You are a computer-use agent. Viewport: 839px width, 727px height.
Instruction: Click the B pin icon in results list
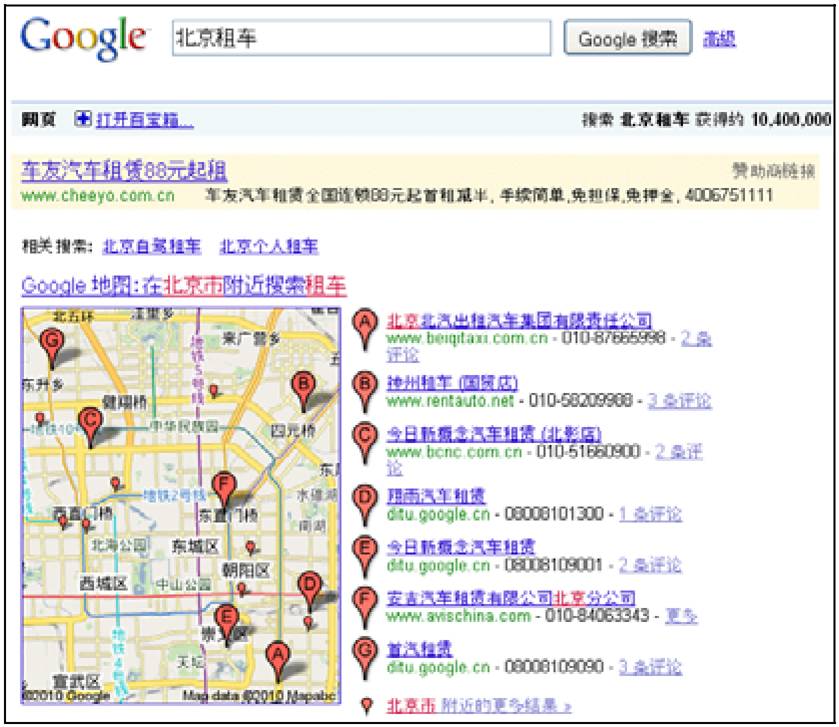(365, 392)
